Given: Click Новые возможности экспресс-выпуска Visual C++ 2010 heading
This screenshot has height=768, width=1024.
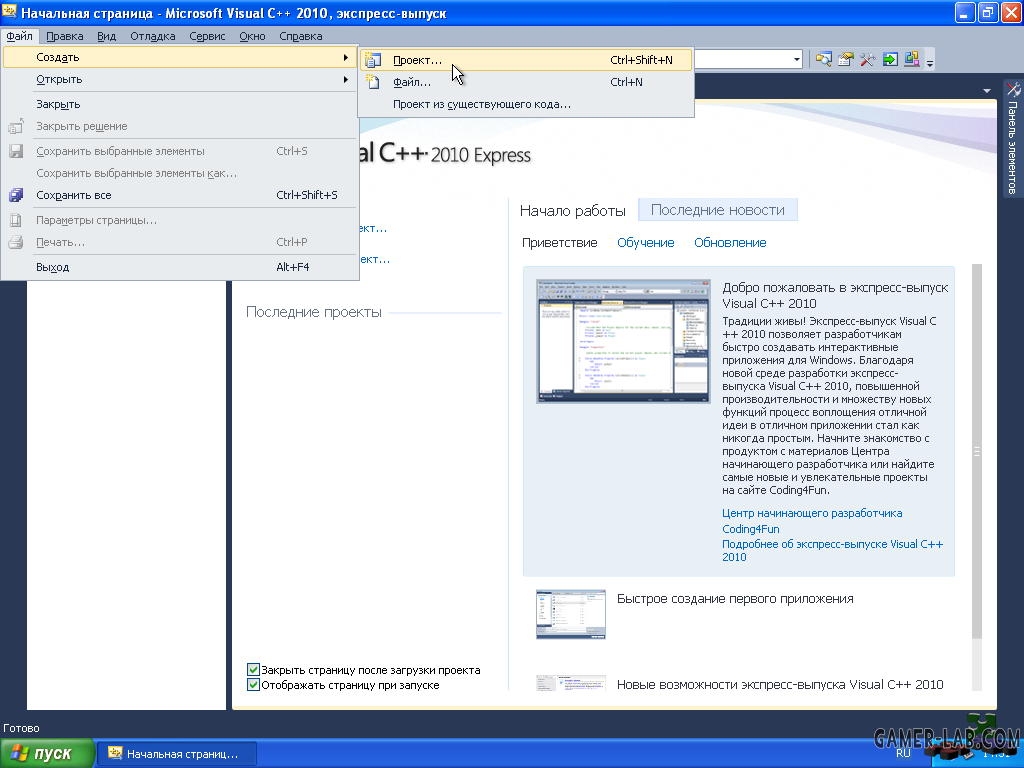Looking at the screenshot, I should (780, 684).
